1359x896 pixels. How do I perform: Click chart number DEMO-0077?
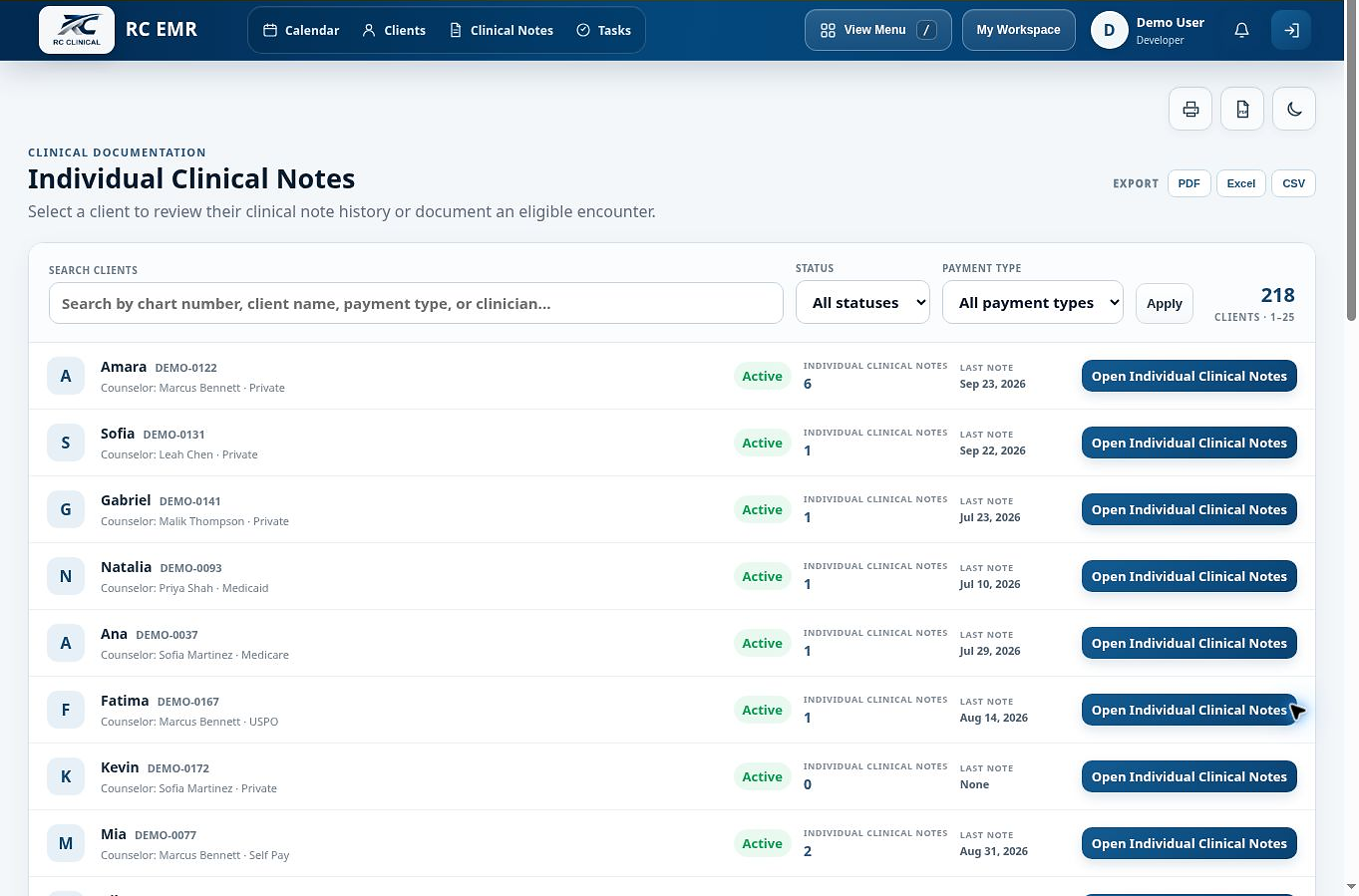point(166,835)
